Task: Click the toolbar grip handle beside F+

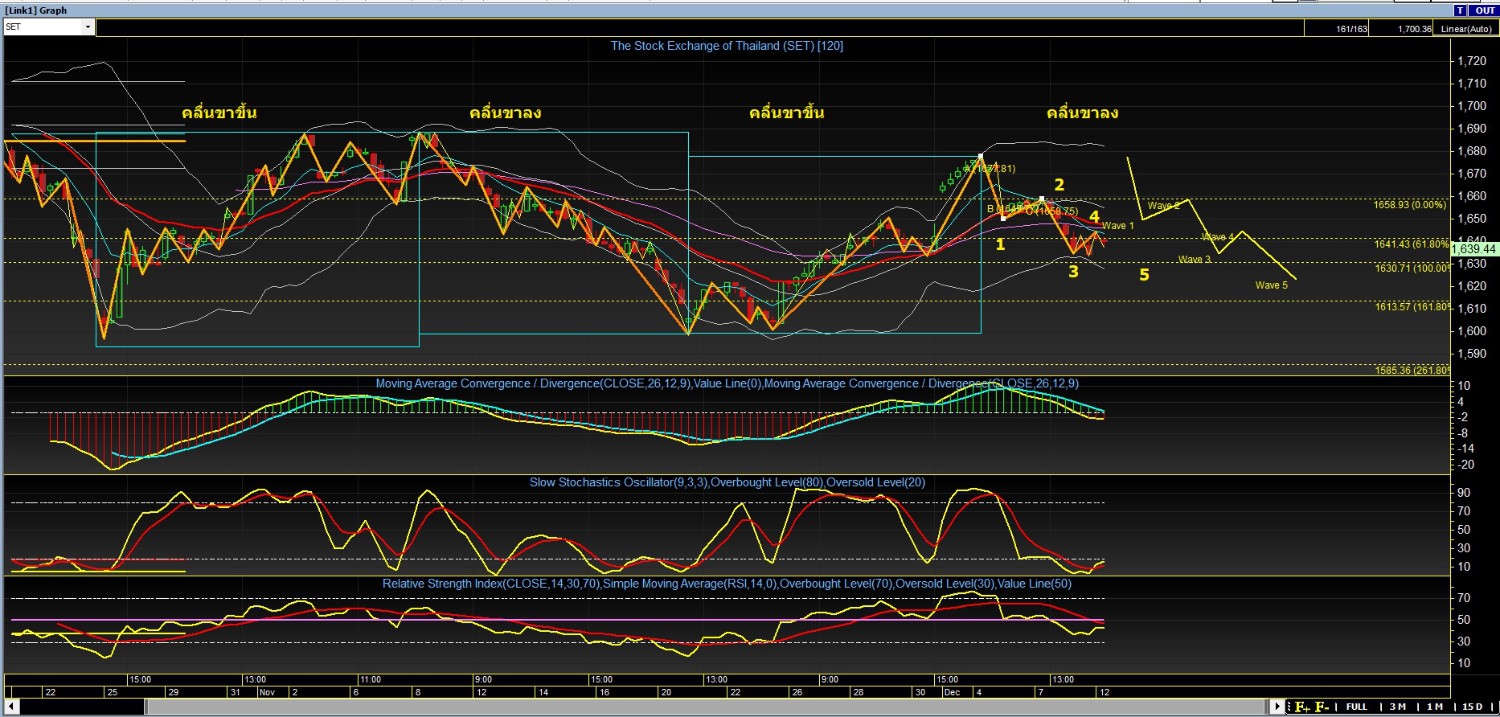Action: [1289, 707]
